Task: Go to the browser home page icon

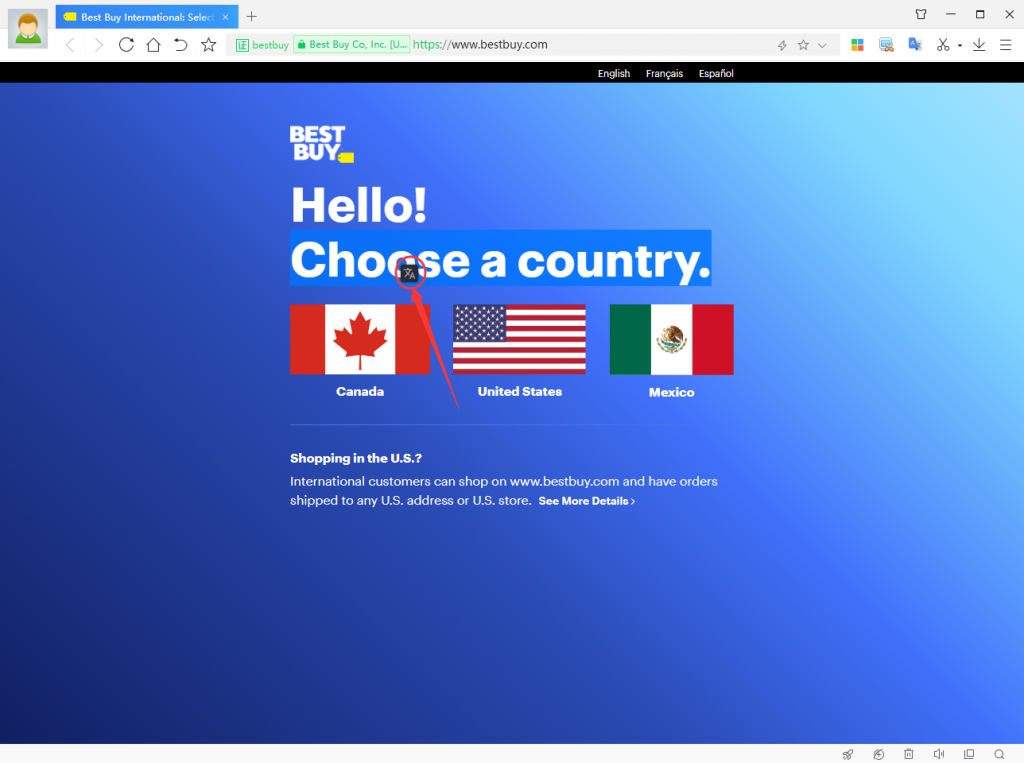Action: click(x=153, y=44)
